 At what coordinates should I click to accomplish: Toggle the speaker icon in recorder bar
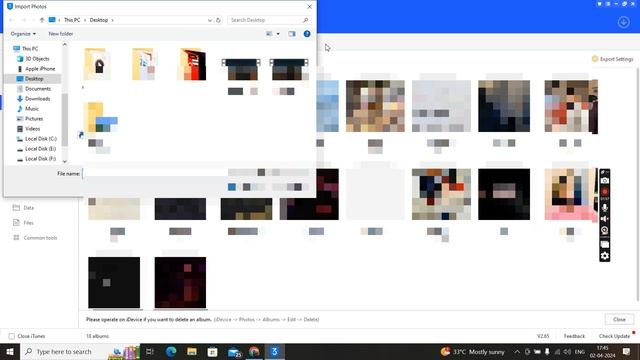pyautogui.click(x=604, y=219)
